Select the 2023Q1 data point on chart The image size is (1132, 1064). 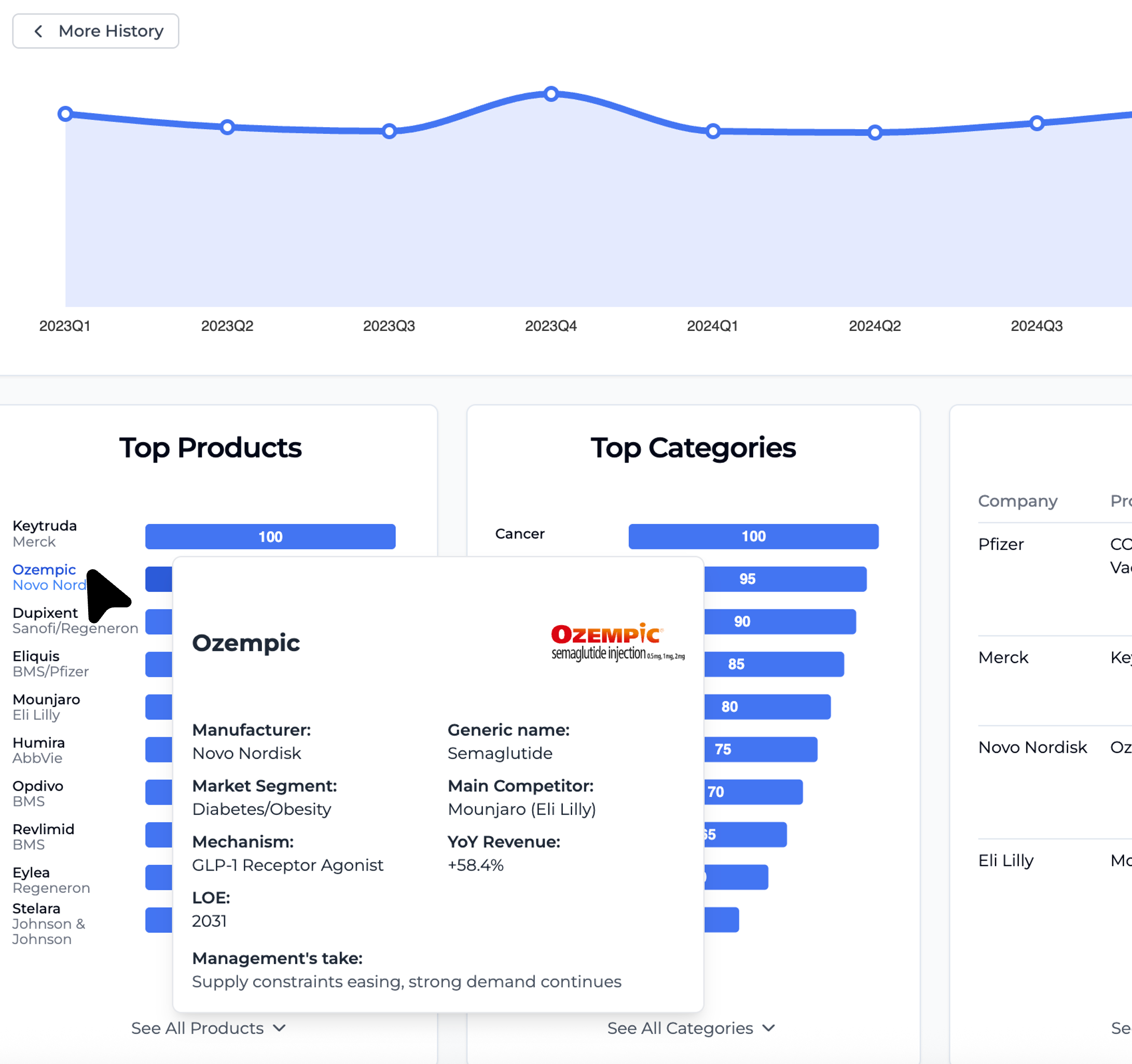coord(65,114)
